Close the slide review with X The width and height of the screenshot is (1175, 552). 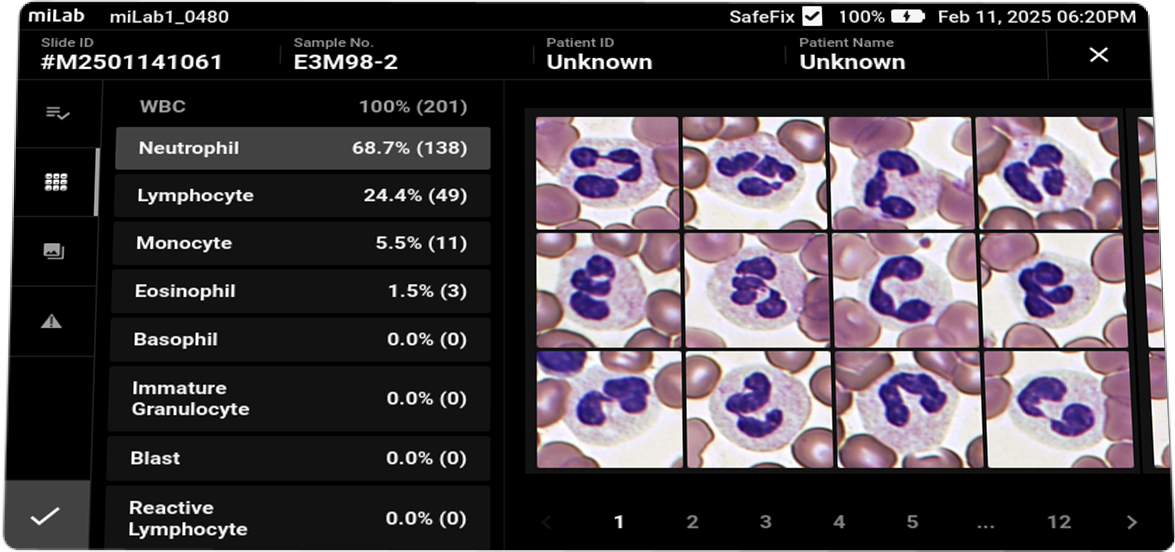(1098, 55)
